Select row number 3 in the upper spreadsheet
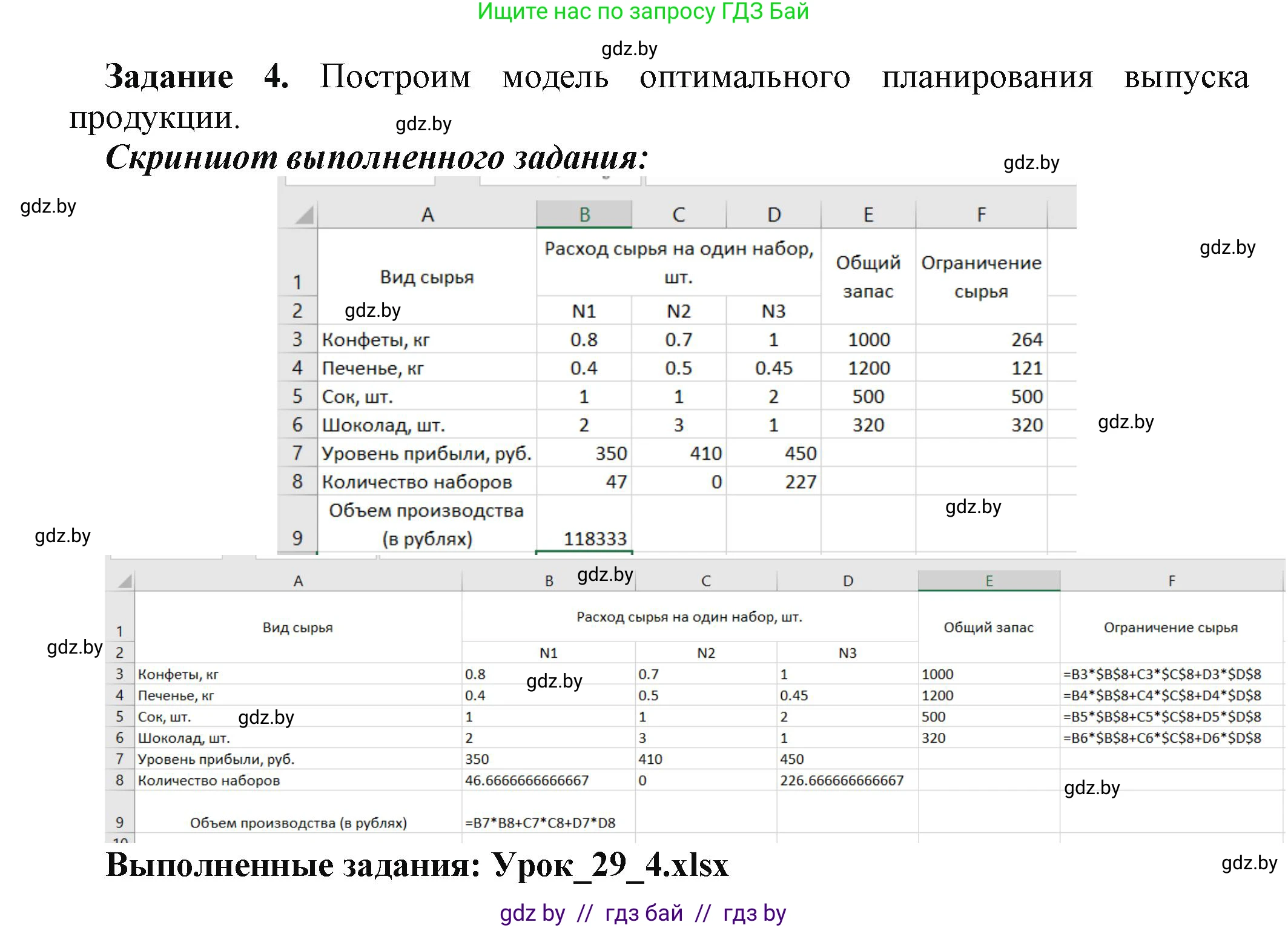 click(298, 339)
